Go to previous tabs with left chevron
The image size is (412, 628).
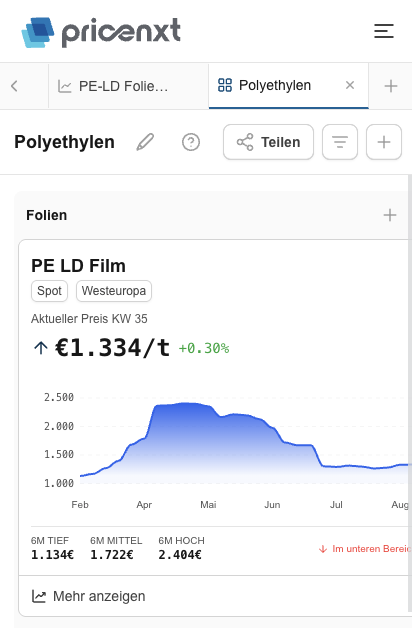tap(14, 86)
